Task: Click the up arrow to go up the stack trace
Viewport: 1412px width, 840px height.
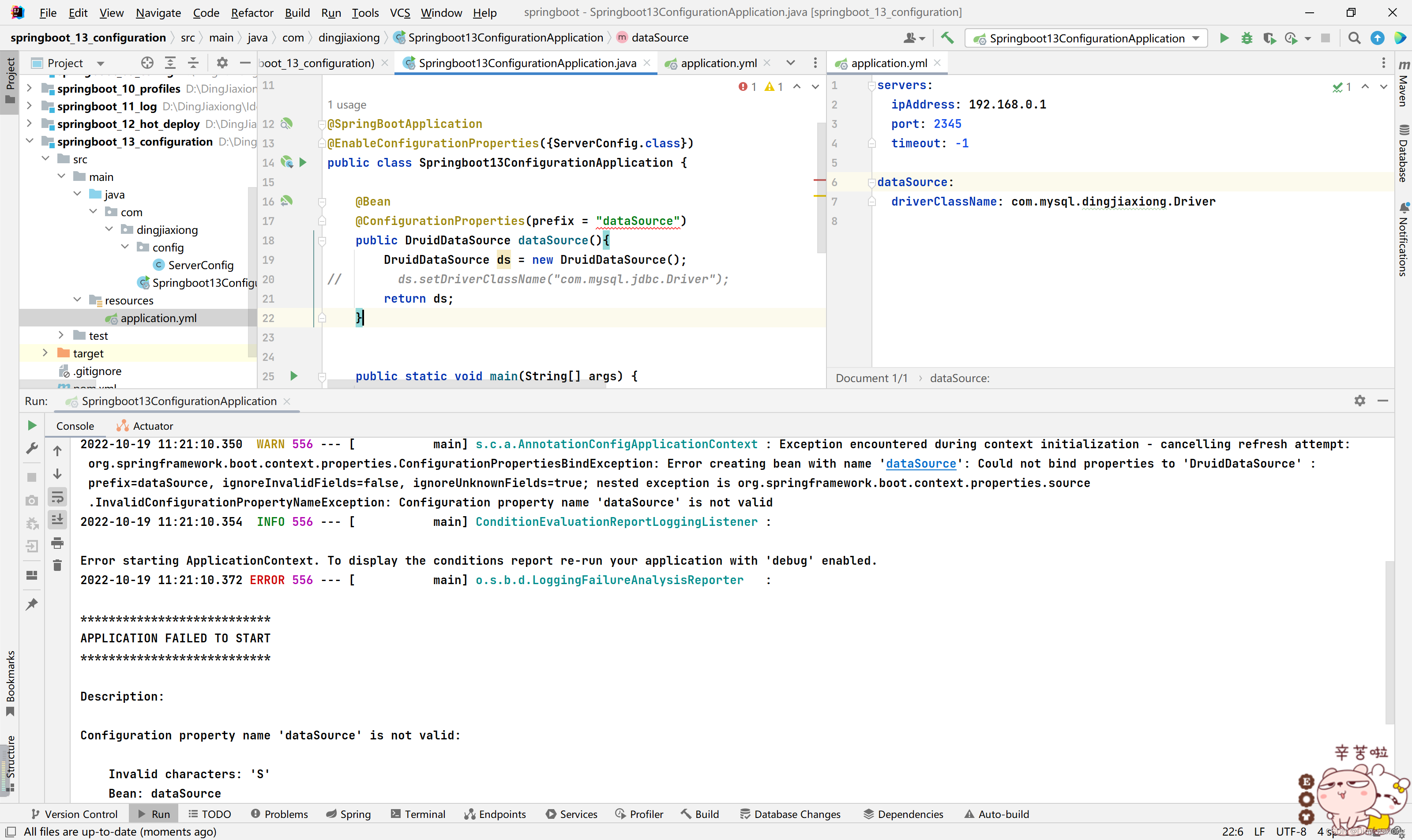Action: click(x=57, y=451)
